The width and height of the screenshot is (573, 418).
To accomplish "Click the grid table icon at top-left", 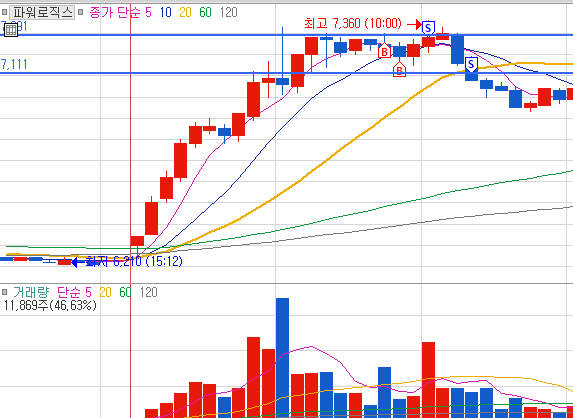I will pyautogui.click(x=11, y=30).
